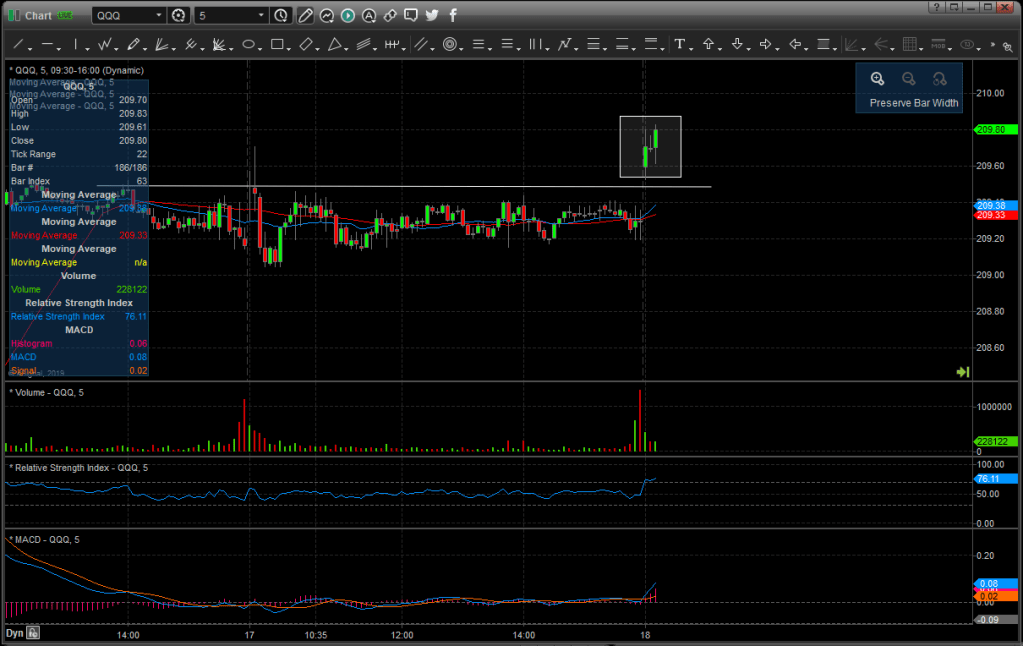Image resolution: width=1023 pixels, height=646 pixels.
Task: Click the green 209.80 price label
Action: (995, 129)
